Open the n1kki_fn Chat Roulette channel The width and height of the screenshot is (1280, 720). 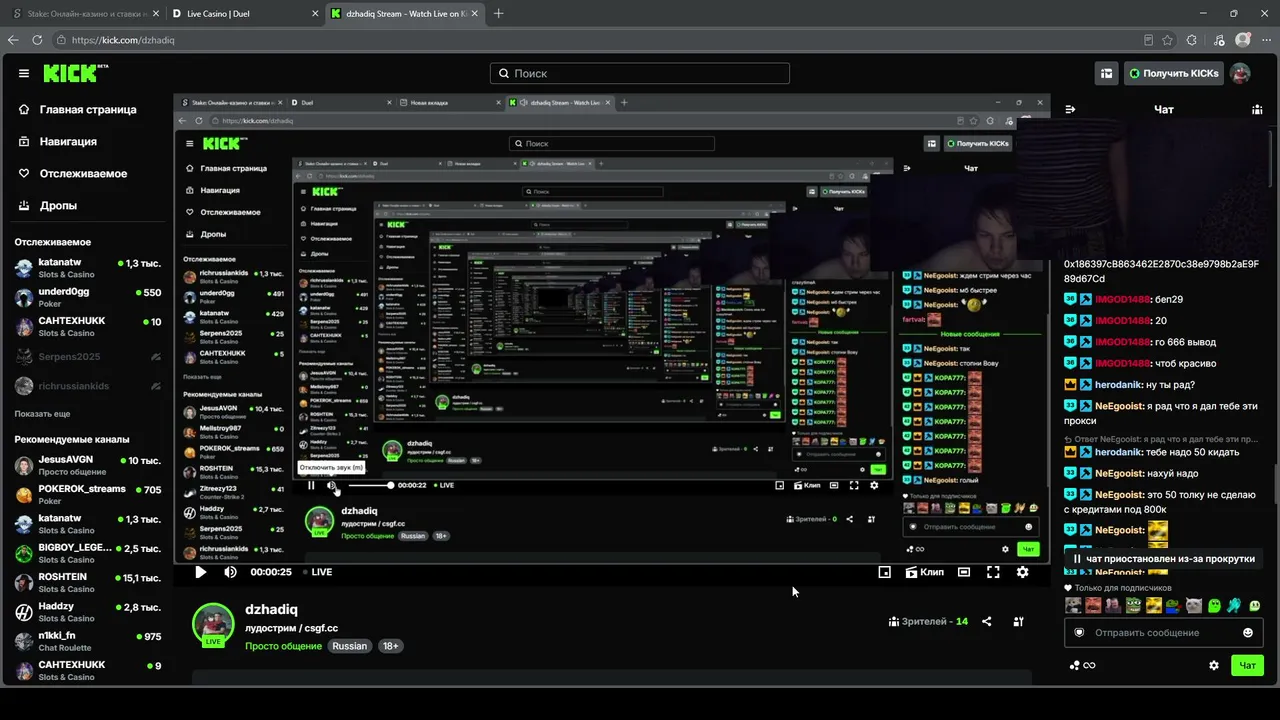[x=88, y=641]
